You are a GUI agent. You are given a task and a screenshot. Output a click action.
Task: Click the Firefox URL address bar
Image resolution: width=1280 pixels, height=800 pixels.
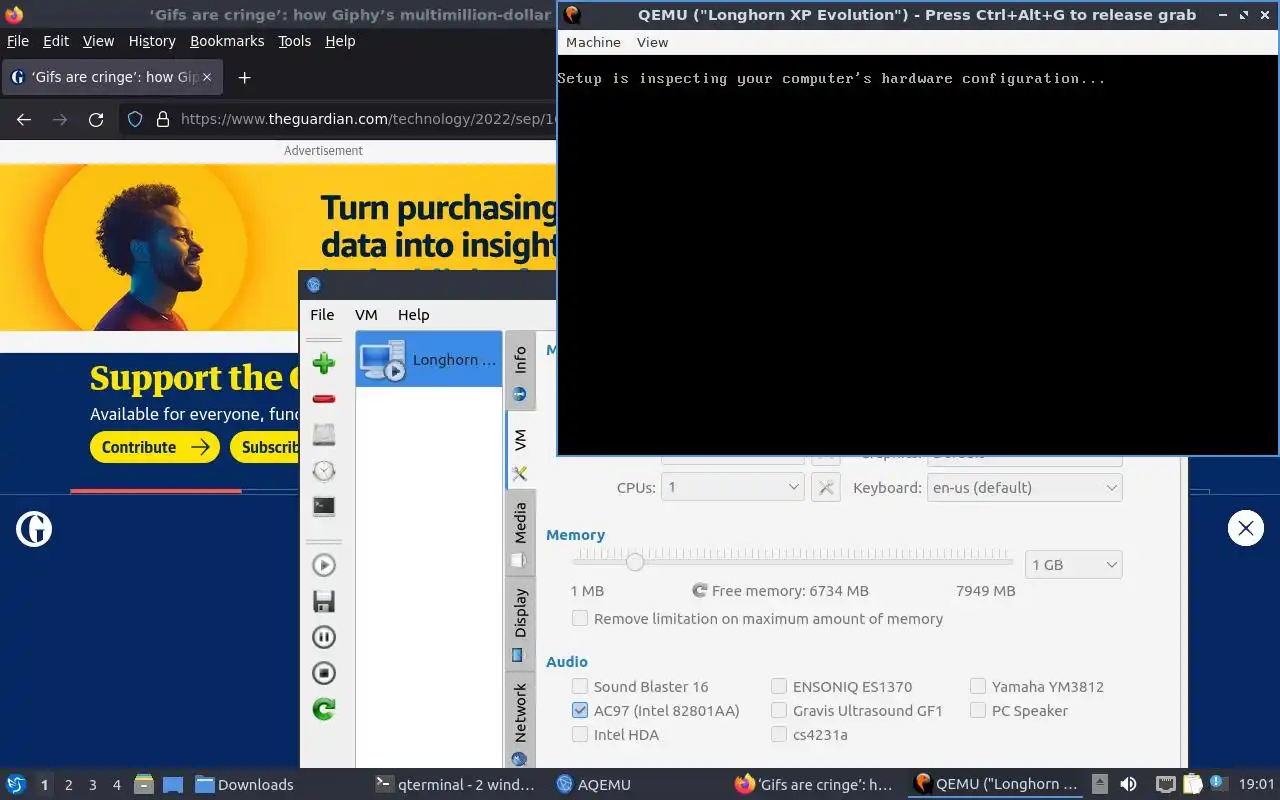click(367, 119)
